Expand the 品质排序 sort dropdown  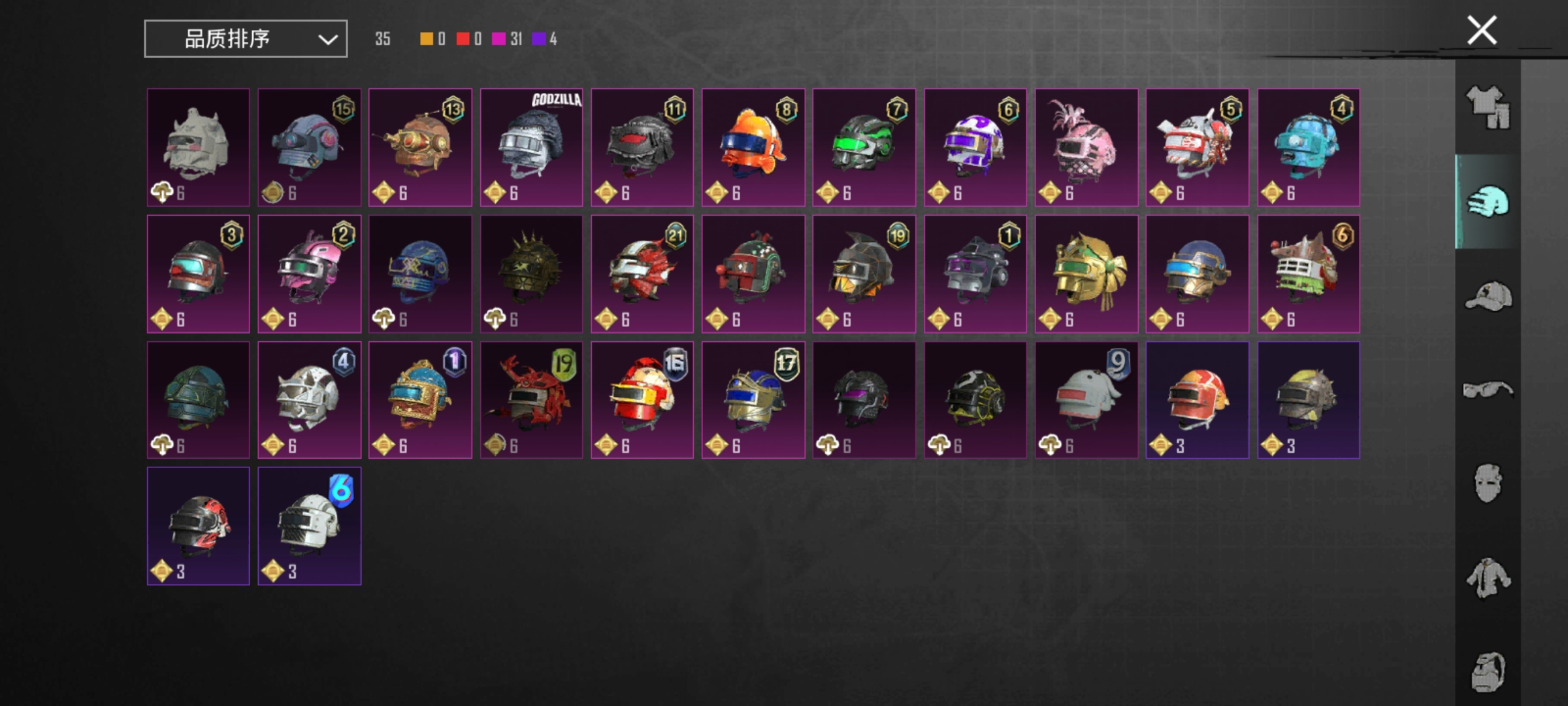[x=246, y=39]
